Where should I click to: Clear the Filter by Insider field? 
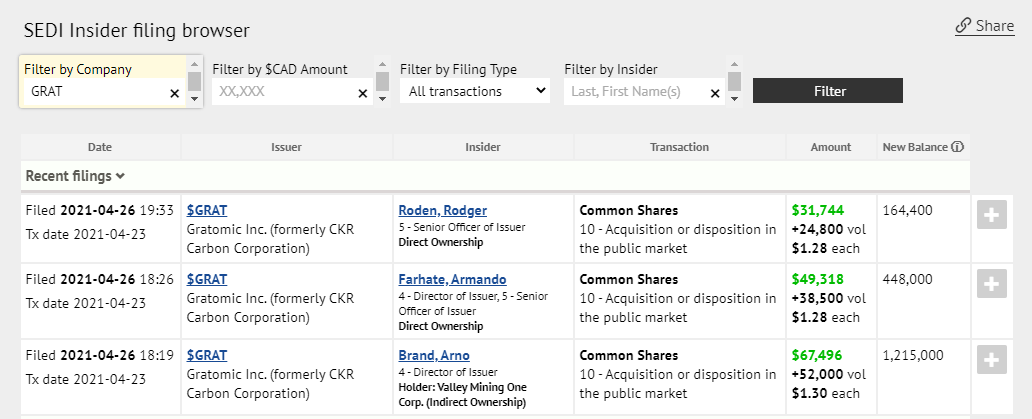(715, 93)
